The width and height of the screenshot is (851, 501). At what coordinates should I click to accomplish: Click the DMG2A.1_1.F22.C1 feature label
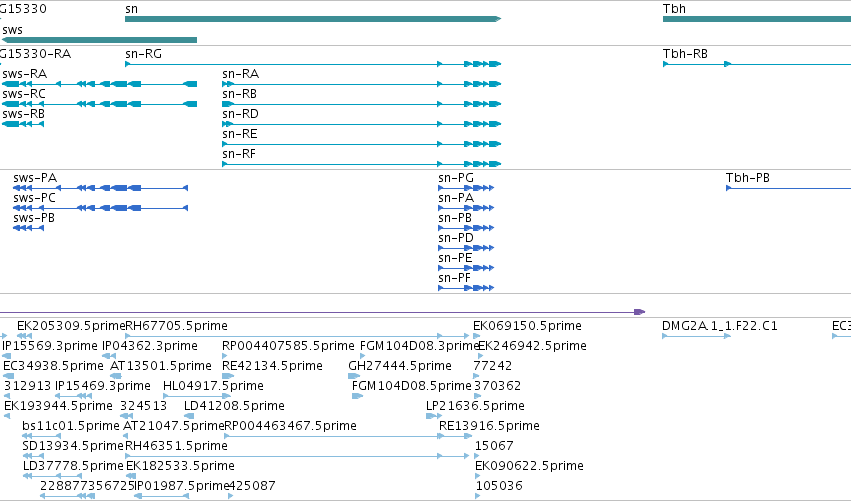coord(720,326)
